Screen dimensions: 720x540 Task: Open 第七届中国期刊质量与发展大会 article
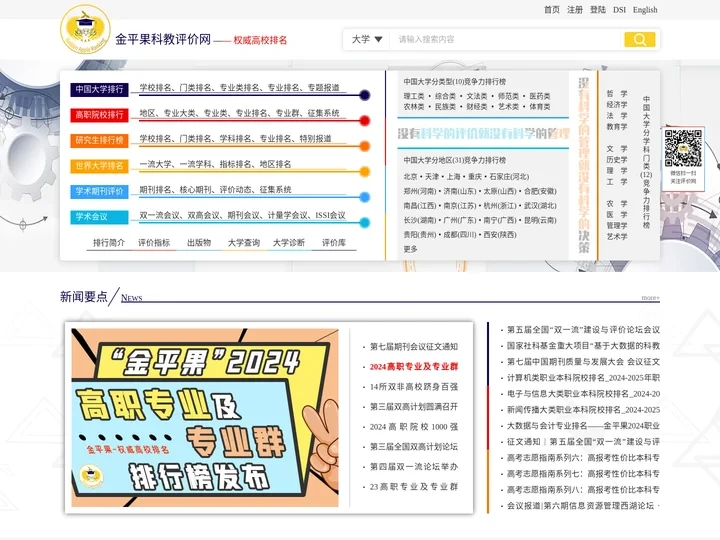coord(583,362)
